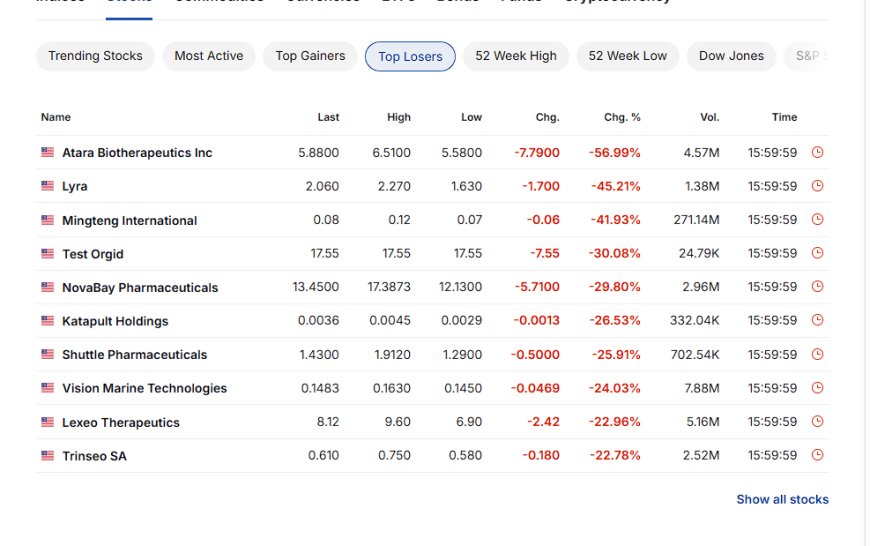Click the 332.04K volume value

tap(695, 320)
